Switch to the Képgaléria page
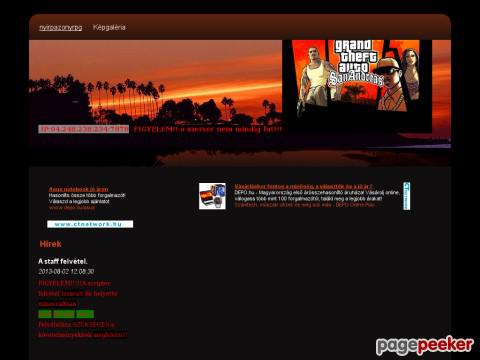Viewport: 480px width, 360px height. (x=109, y=27)
